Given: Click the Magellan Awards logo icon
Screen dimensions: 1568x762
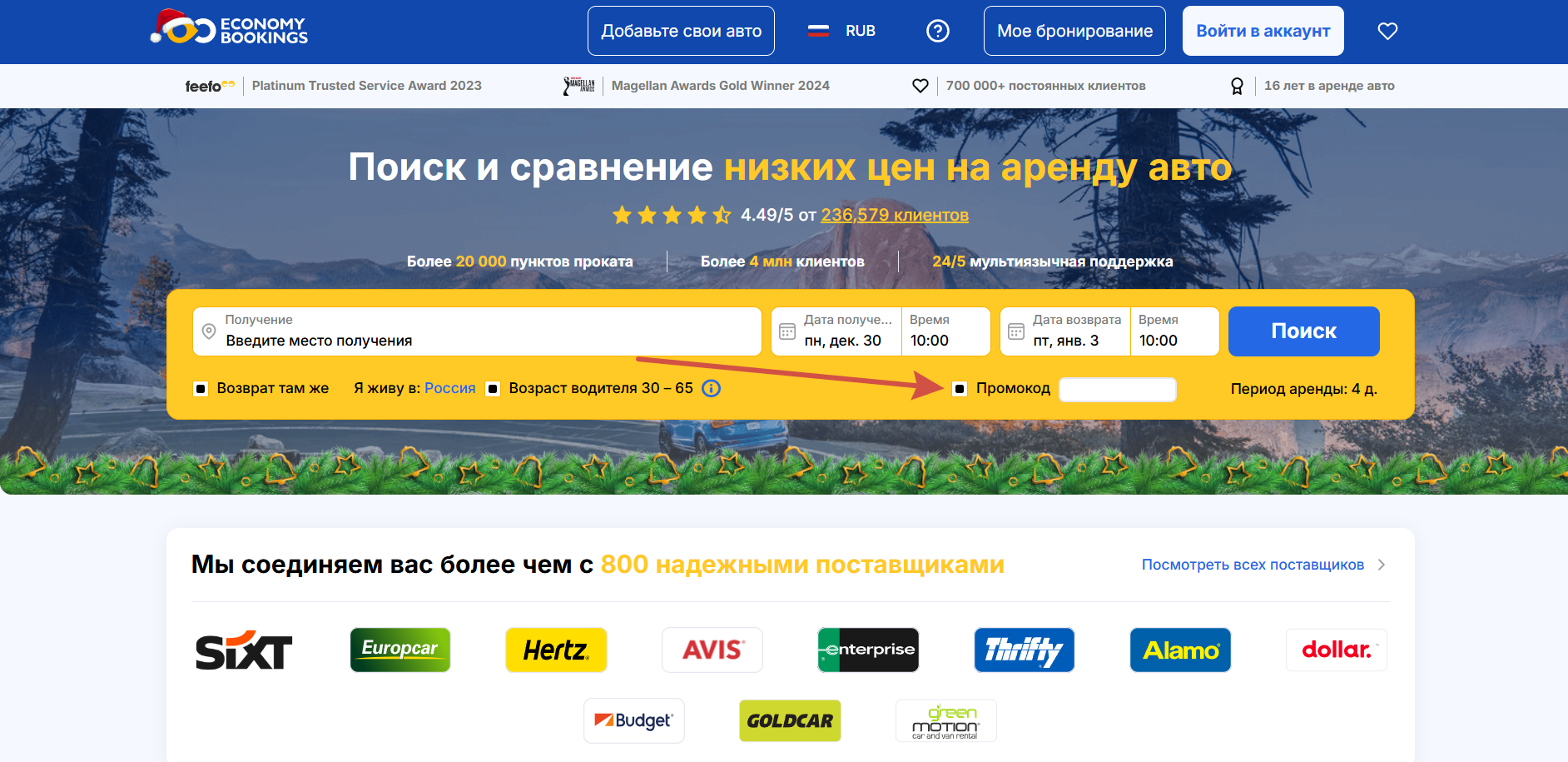Looking at the screenshot, I should point(579,86).
